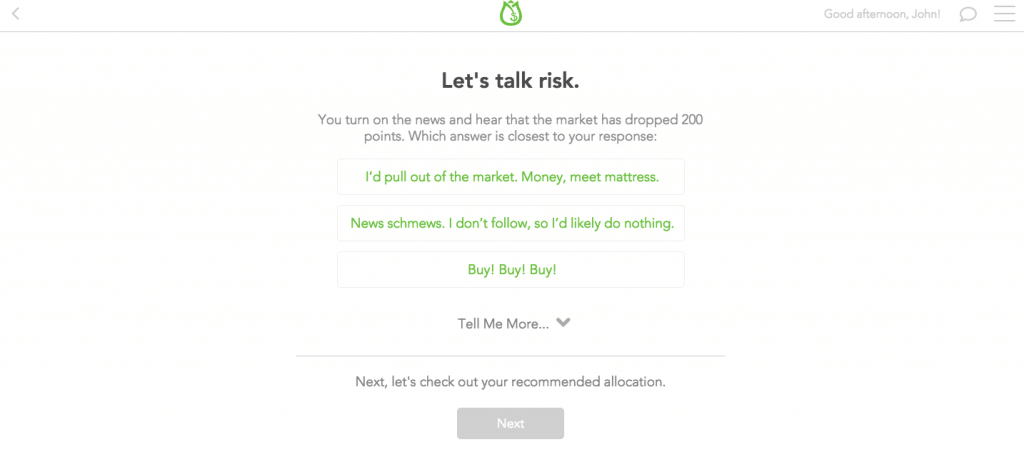The width and height of the screenshot is (1024, 462).
Task: Click the "Let's talk risk." heading
Action: pos(511,80)
